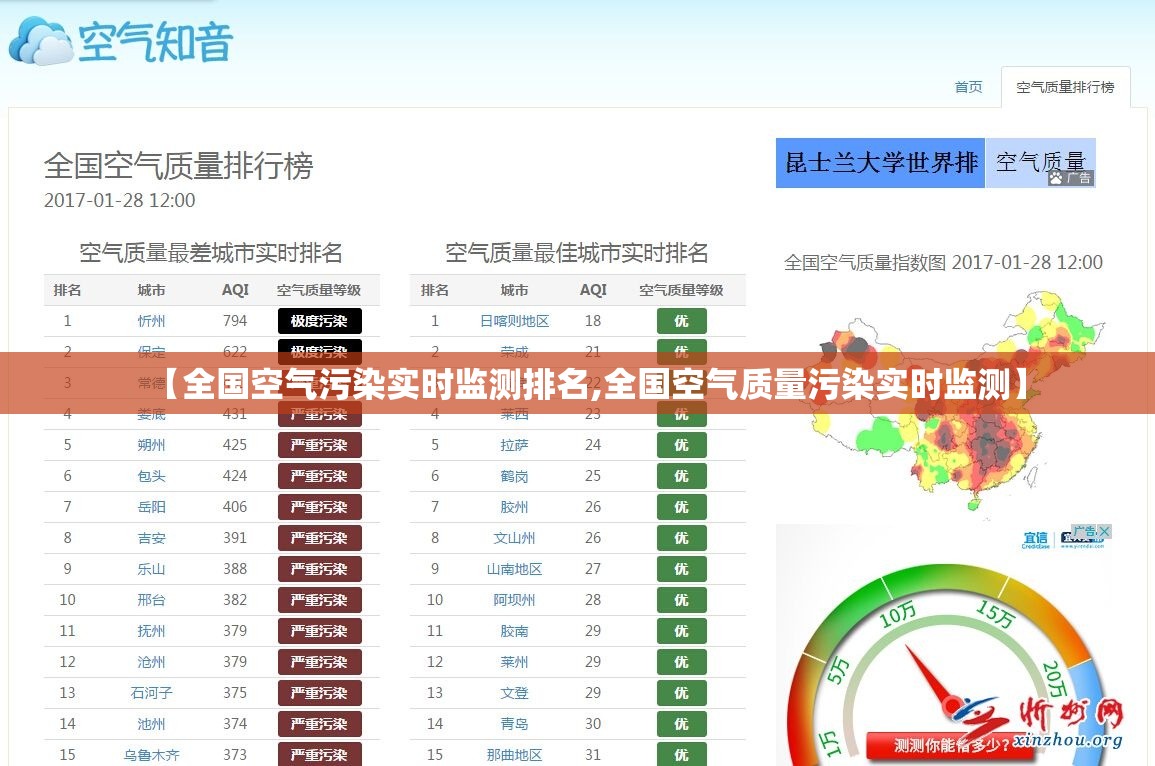1155x766 pixels.
Task: Open city link 沧州
Action: pyautogui.click(x=151, y=661)
